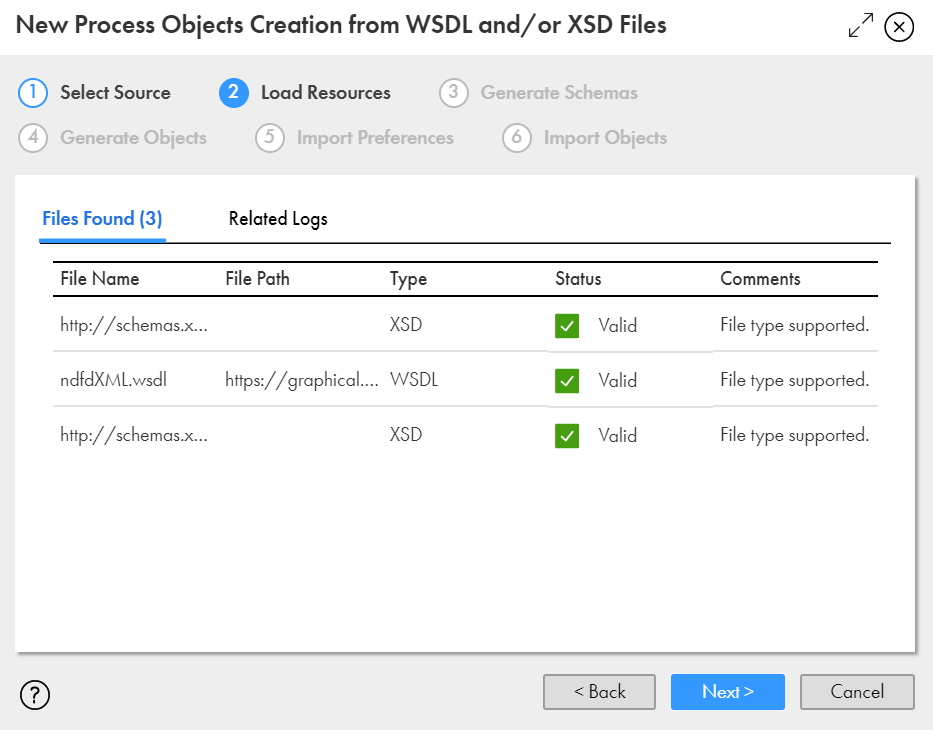Click step 6 circle for Import Objects
This screenshot has width=933, height=730.
[x=516, y=138]
